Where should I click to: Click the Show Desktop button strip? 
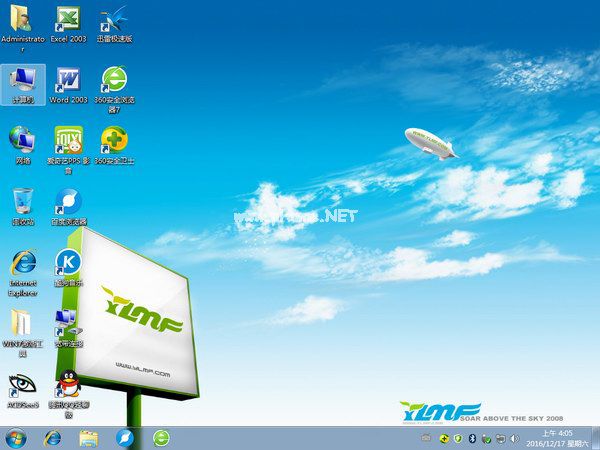pyautogui.click(x=596, y=439)
